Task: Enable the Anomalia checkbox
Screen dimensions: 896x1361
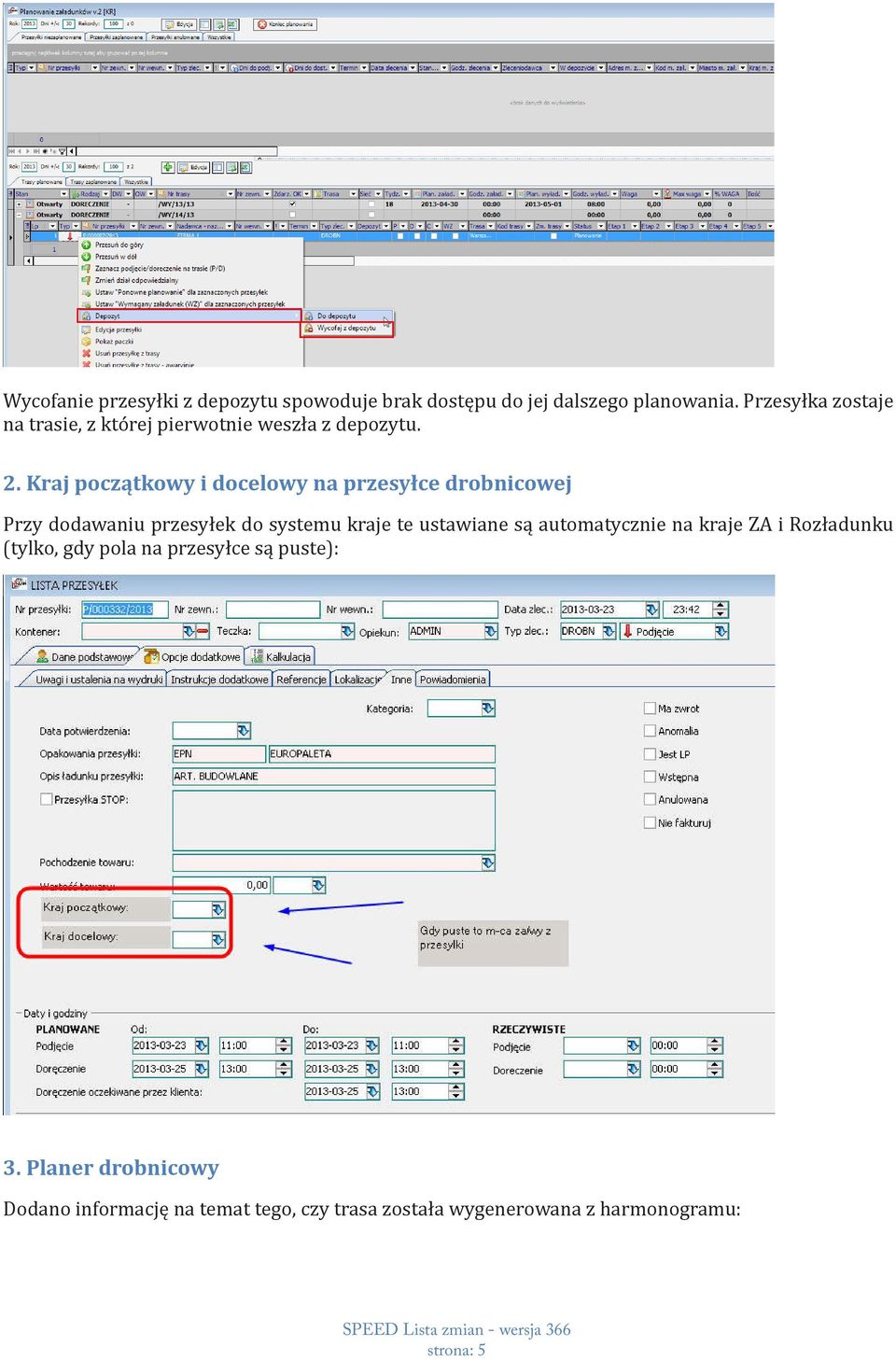Action: tap(650, 731)
